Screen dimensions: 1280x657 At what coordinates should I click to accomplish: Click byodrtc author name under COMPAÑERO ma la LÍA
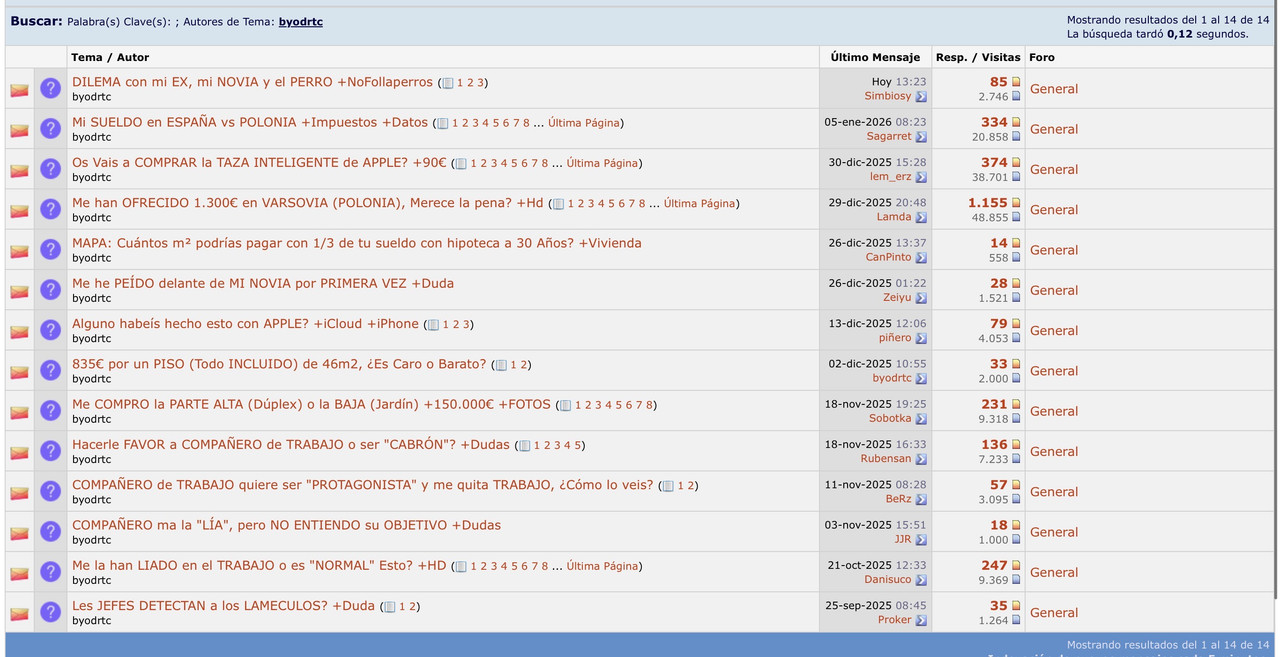pos(91,540)
